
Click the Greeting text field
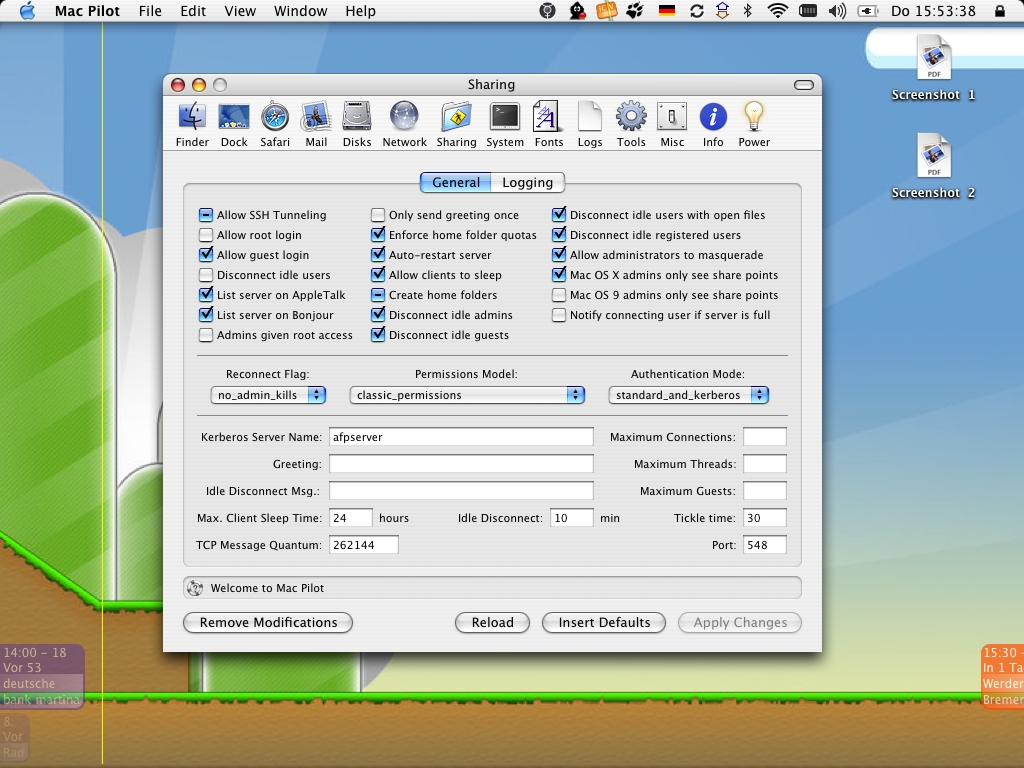tap(461, 464)
